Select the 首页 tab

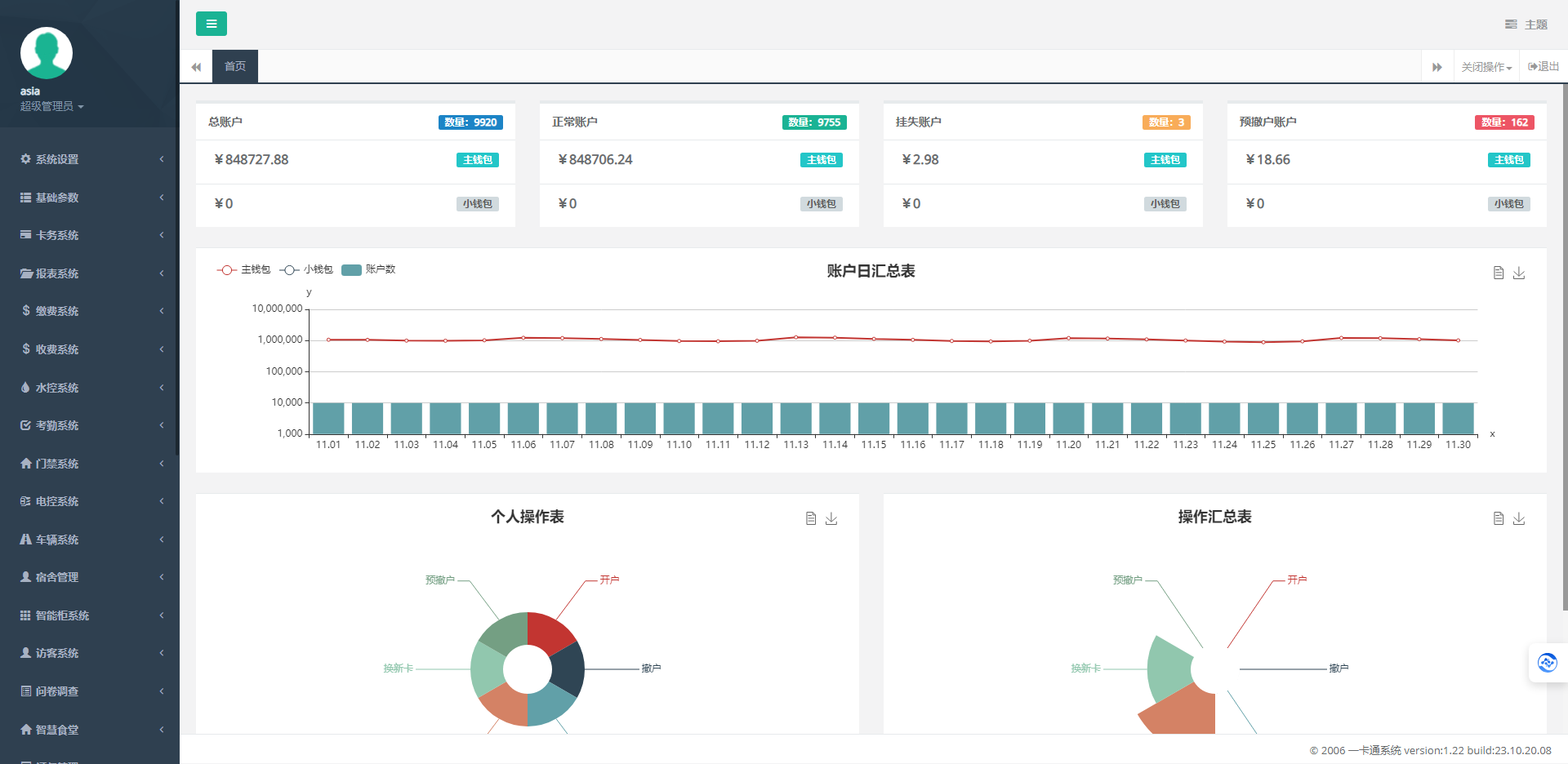(235, 66)
